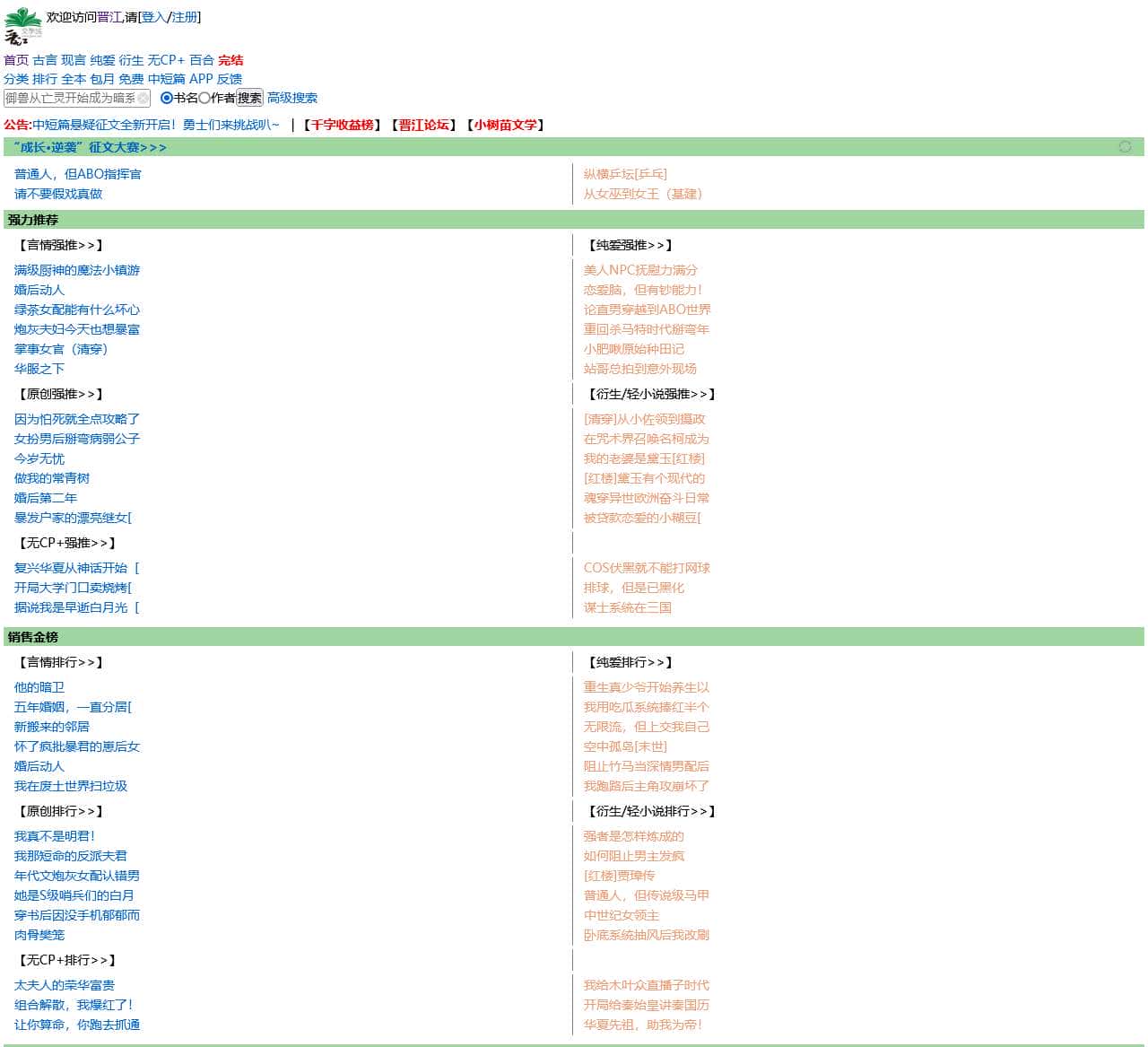
Task: Open the 中短篇 nav item
Action: coord(166,79)
